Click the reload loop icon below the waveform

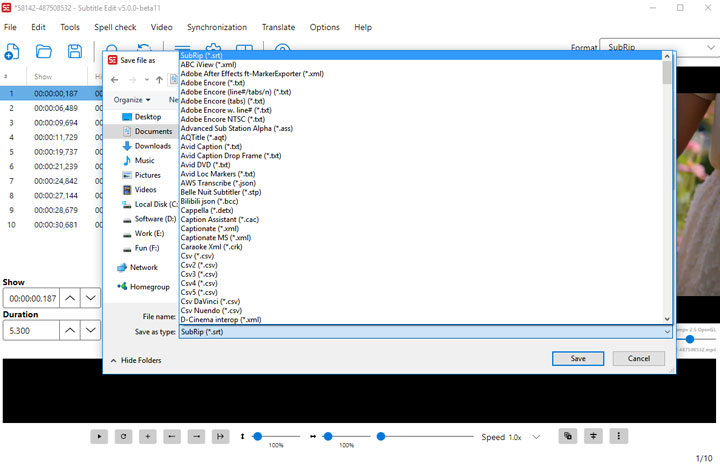[x=123, y=436]
